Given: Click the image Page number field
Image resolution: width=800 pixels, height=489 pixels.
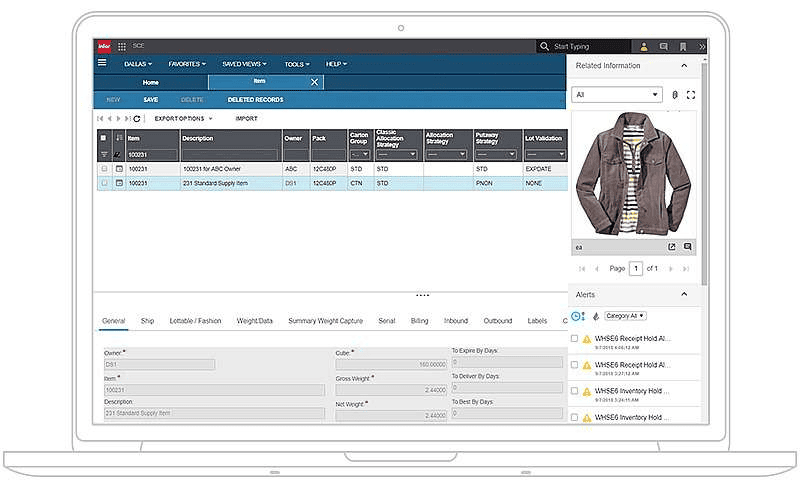Looking at the screenshot, I should coord(636,268).
